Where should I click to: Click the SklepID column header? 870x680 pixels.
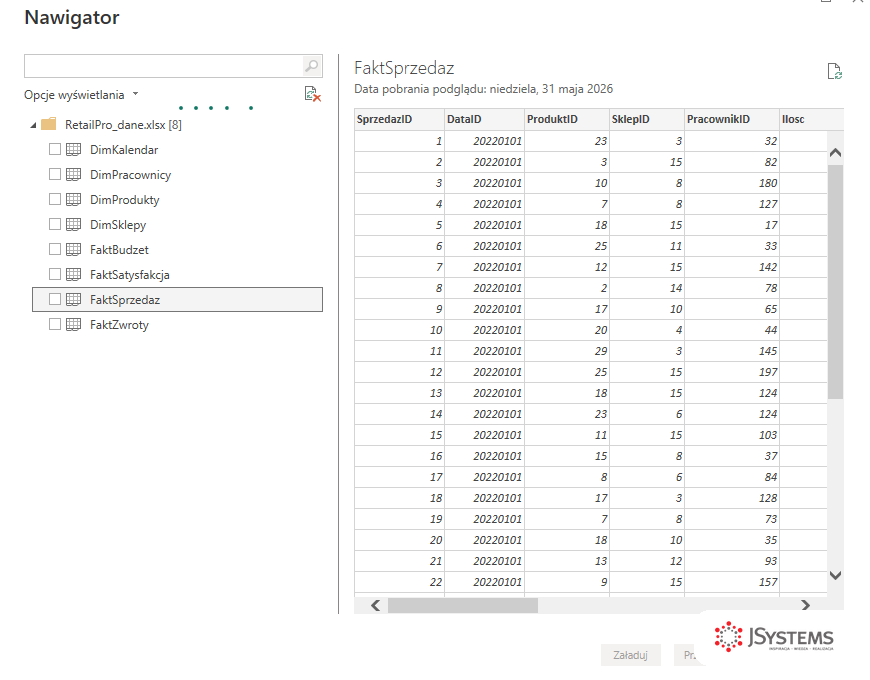click(647, 119)
